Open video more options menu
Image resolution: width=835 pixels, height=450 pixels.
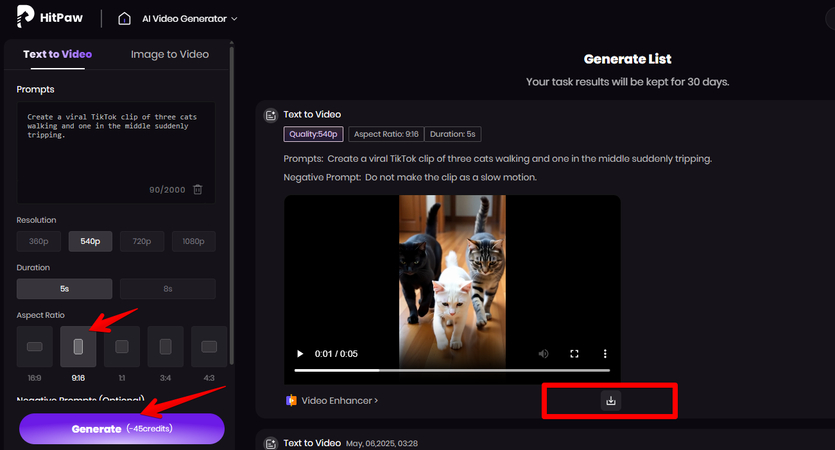pos(605,354)
